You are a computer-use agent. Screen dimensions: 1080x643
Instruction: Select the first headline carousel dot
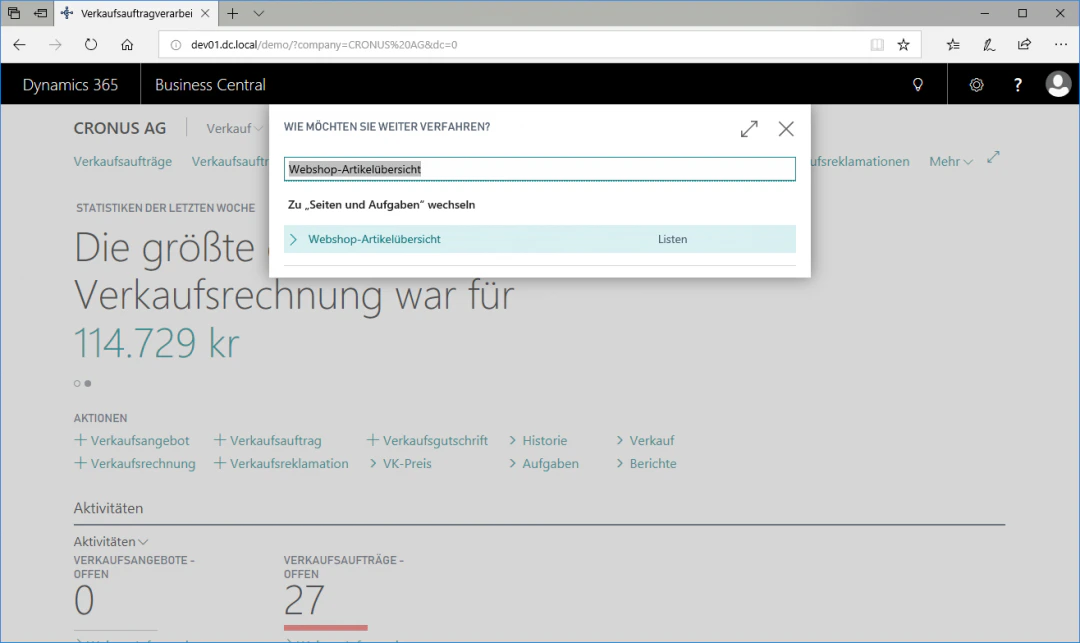77,383
